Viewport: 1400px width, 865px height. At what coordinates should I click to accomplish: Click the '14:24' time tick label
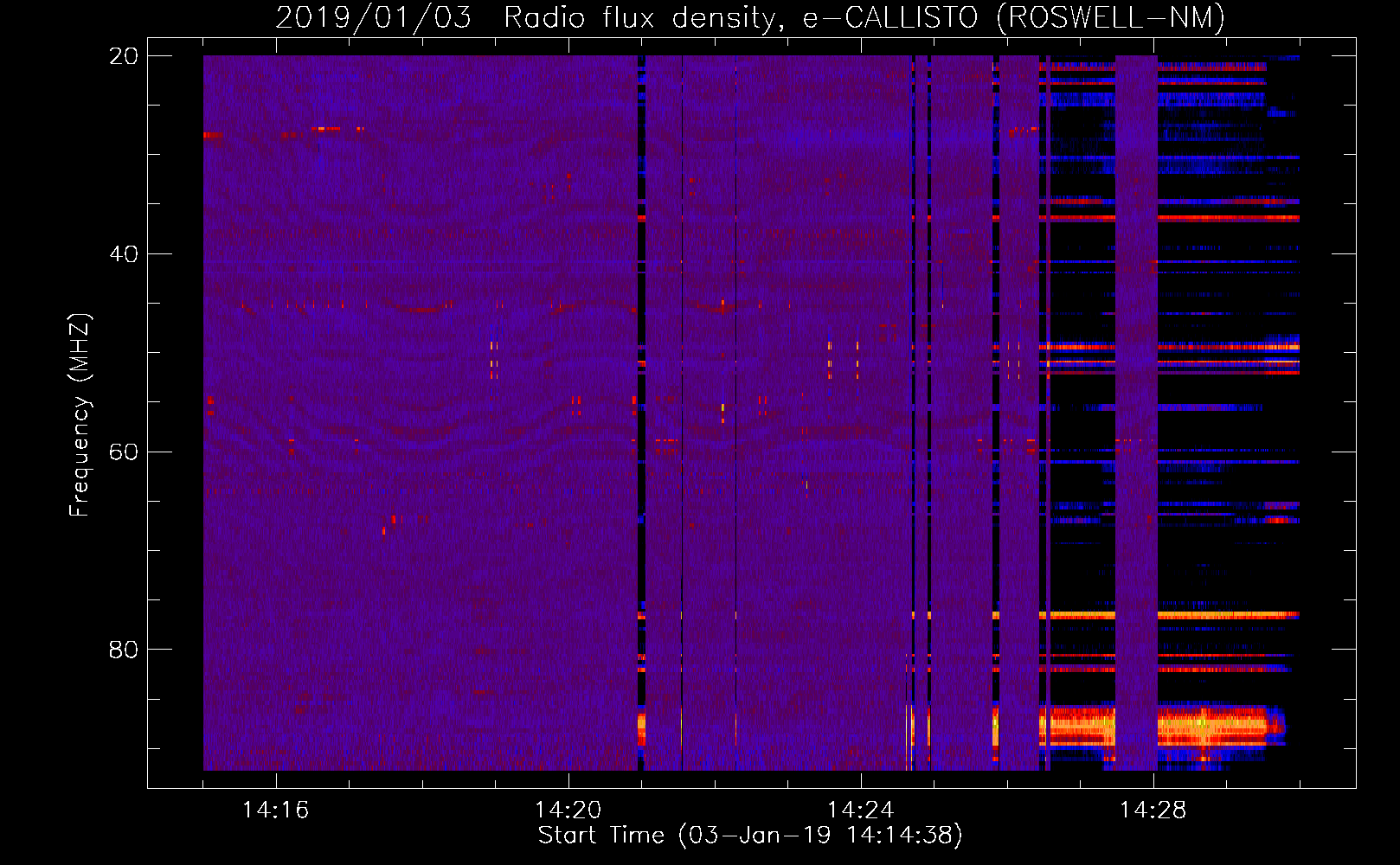click(x=860, y=811)
